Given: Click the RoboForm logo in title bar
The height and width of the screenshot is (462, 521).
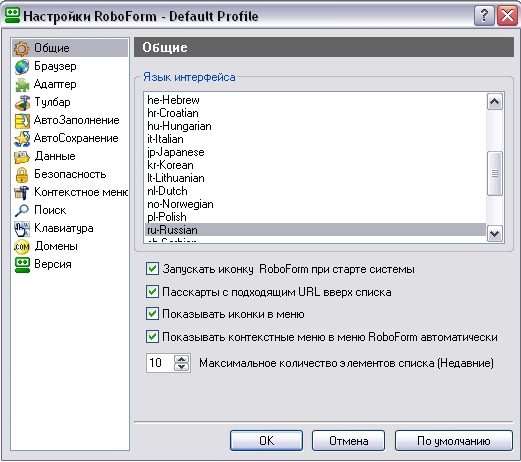Looking at the screenshot, I should point(13,16).
